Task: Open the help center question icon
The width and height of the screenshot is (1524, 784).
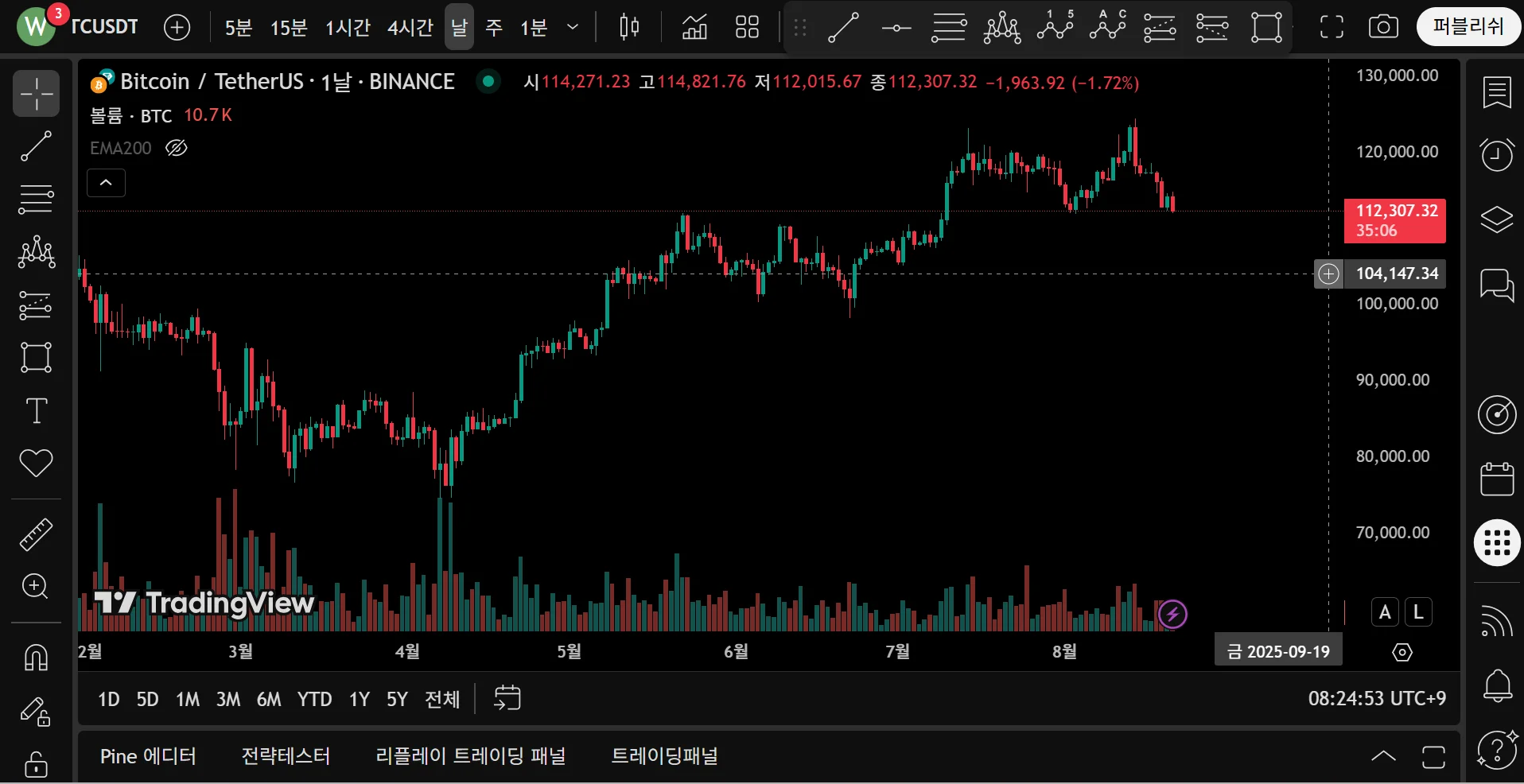Action: [1497, 749]
